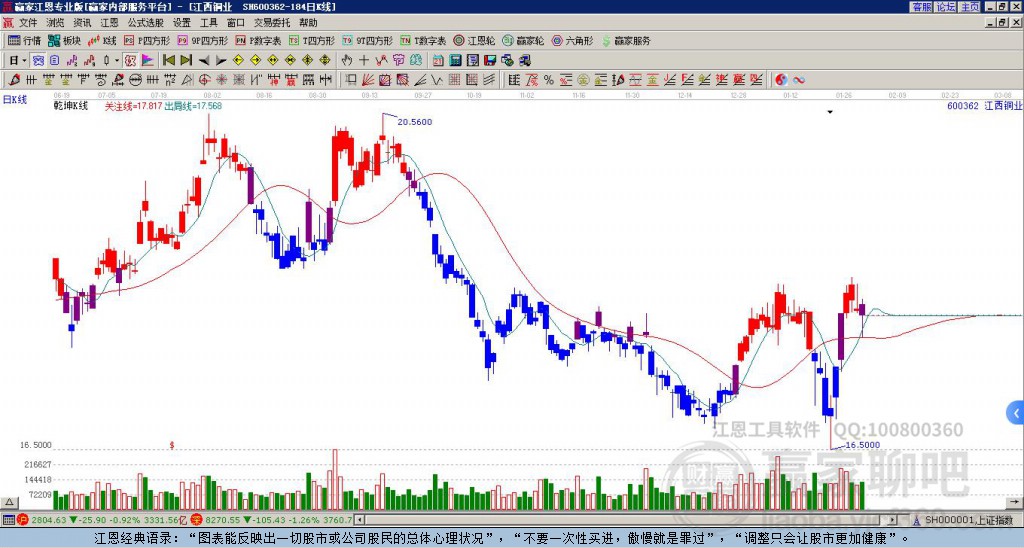Click the 关注线=17.817 indicator text
Viewport: 1024px width, 548px height.
pos(133,106)
